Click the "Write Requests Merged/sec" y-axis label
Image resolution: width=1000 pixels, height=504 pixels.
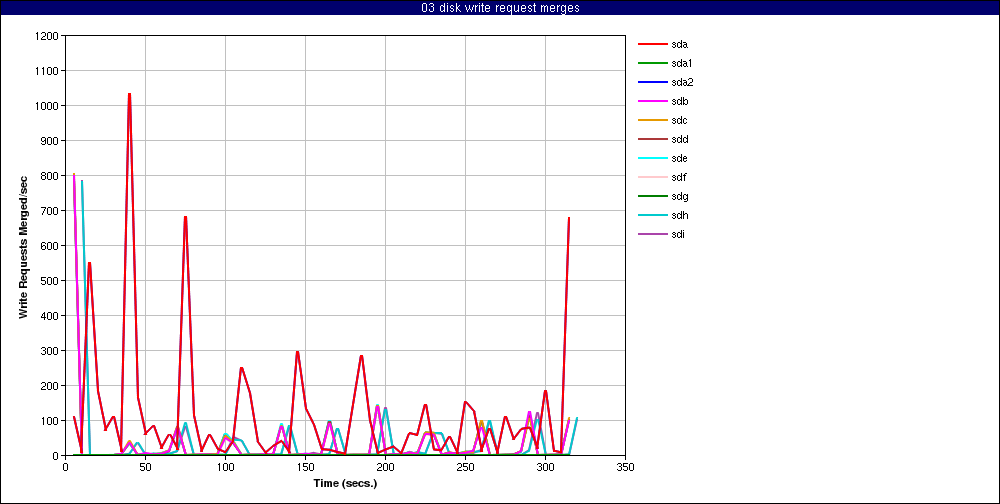point(23,245)
